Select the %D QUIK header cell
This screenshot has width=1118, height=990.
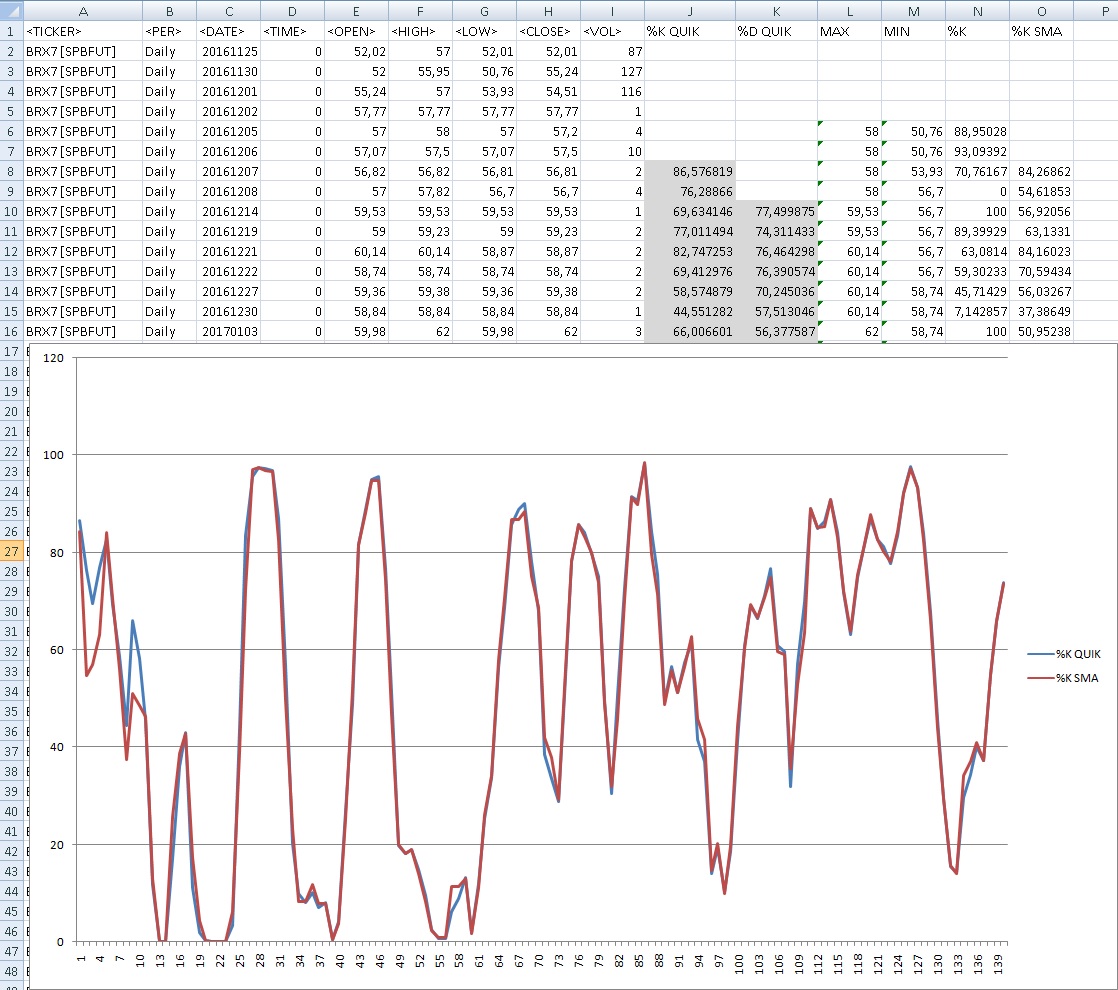tap(776, 31)
